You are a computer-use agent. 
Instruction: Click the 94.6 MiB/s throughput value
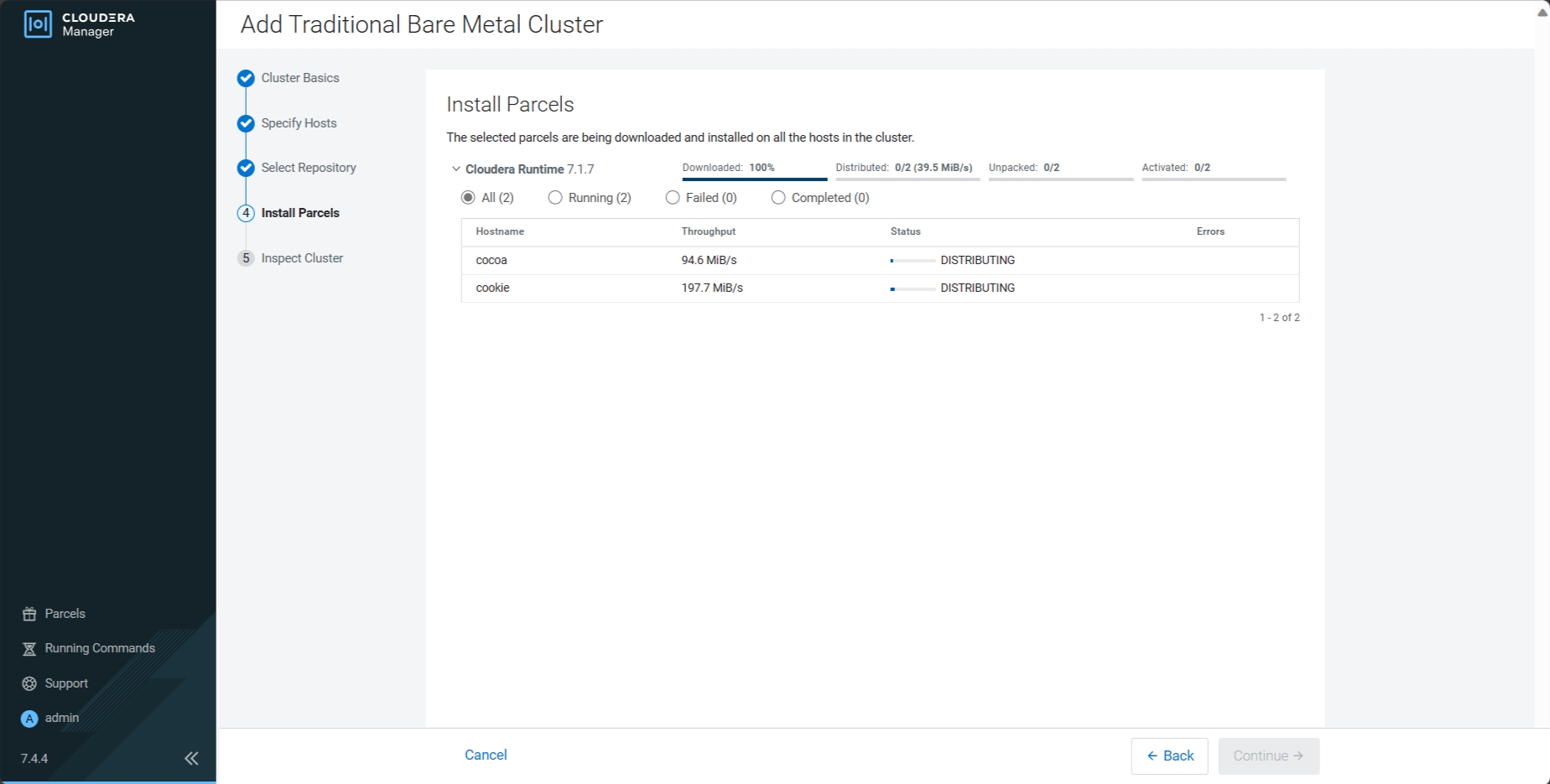click(x=709, y=260)
